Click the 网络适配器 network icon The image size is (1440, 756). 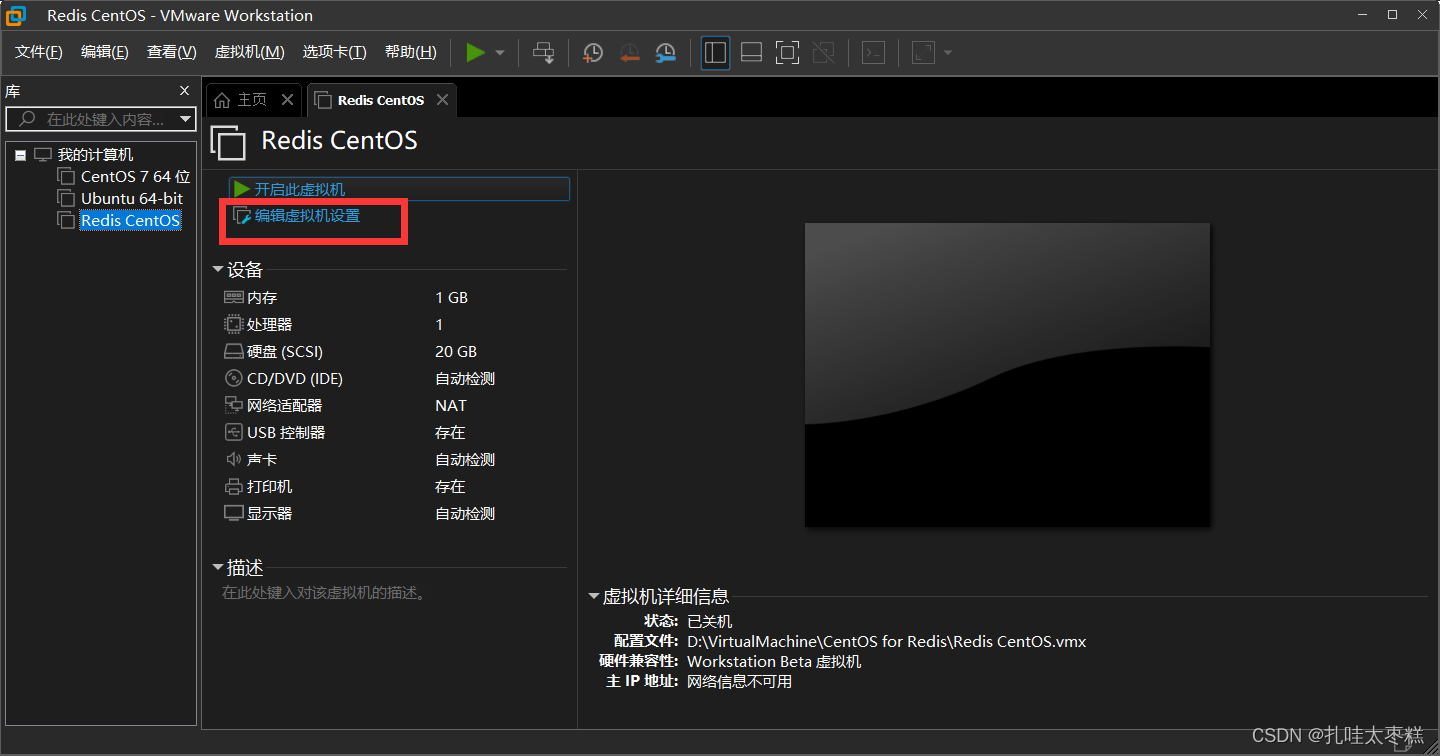click(234, 406)
